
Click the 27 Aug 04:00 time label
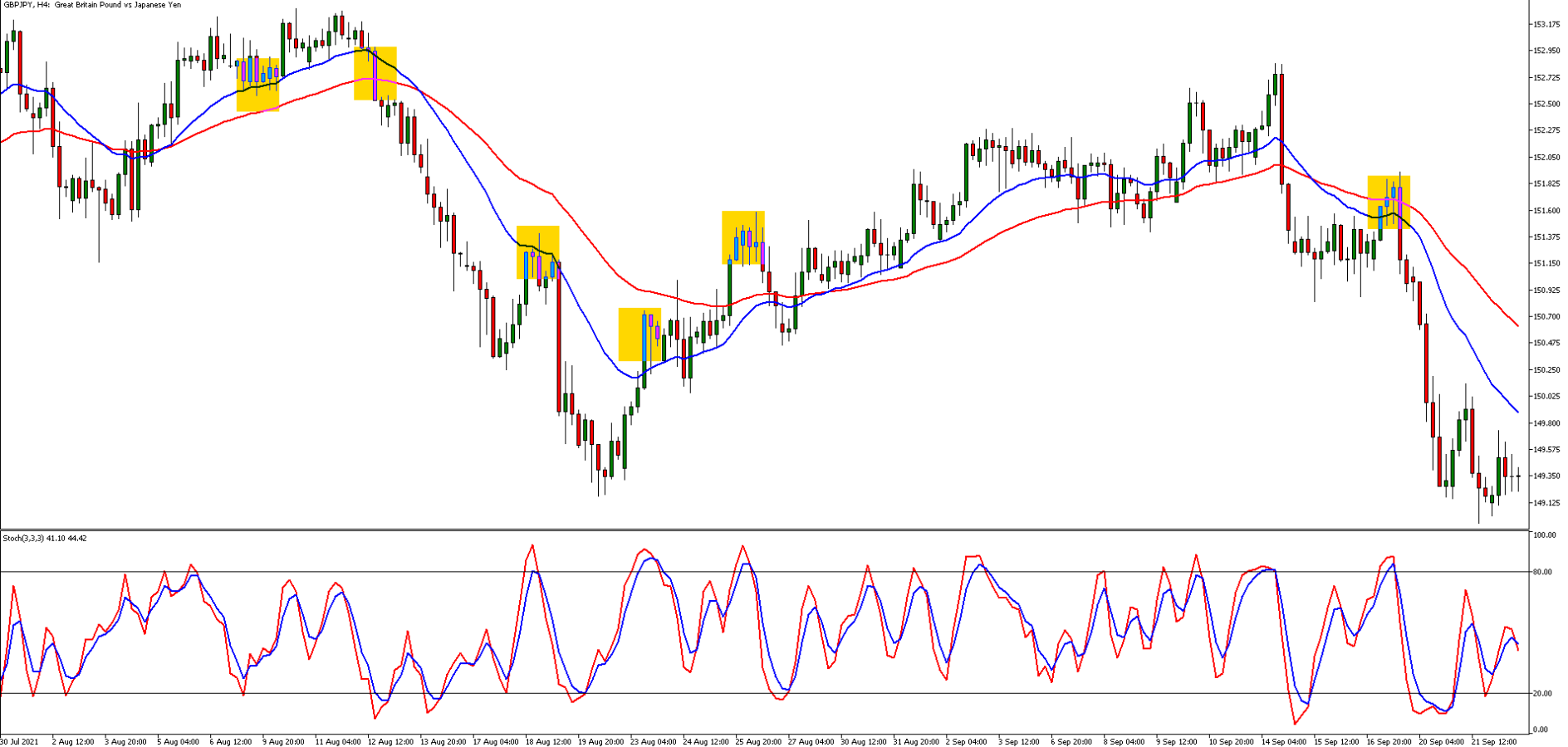pos(813,741)
